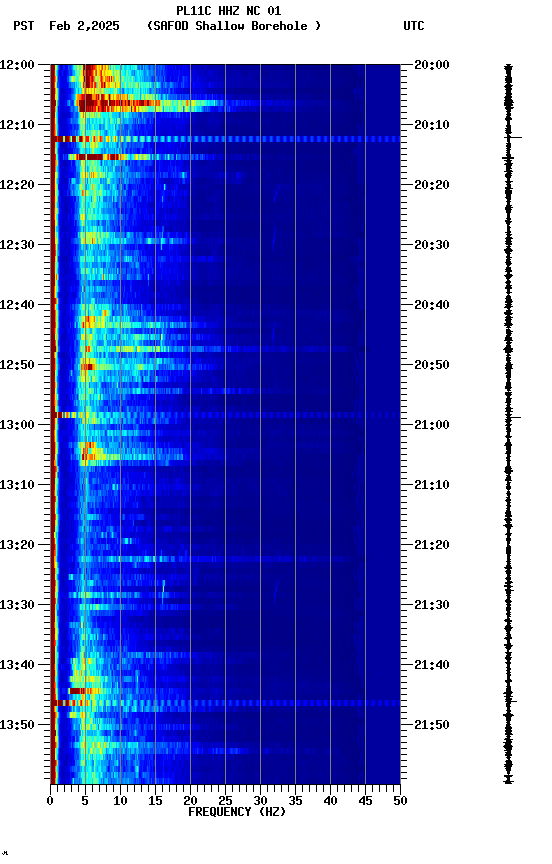Click the 15 Hz frequency axis label
Screen dimensions: 552x864
[155, 801]
